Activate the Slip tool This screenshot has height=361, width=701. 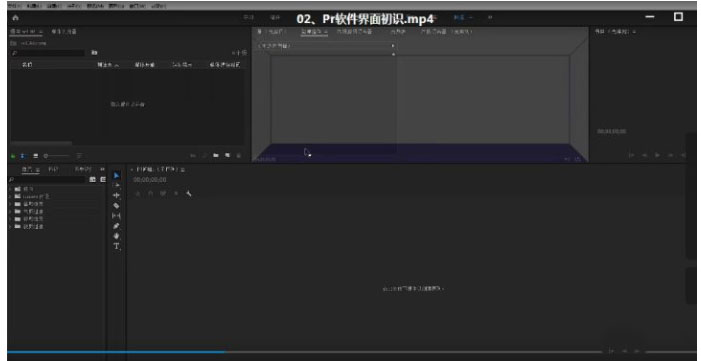point(117,216)
